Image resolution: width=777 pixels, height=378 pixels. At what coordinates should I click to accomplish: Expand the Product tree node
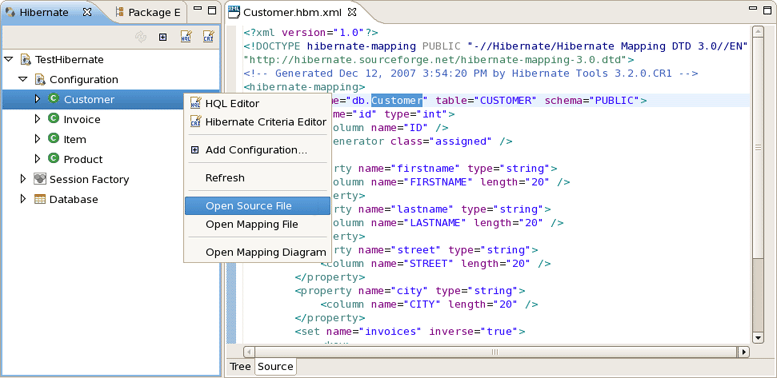pos(37,159)
